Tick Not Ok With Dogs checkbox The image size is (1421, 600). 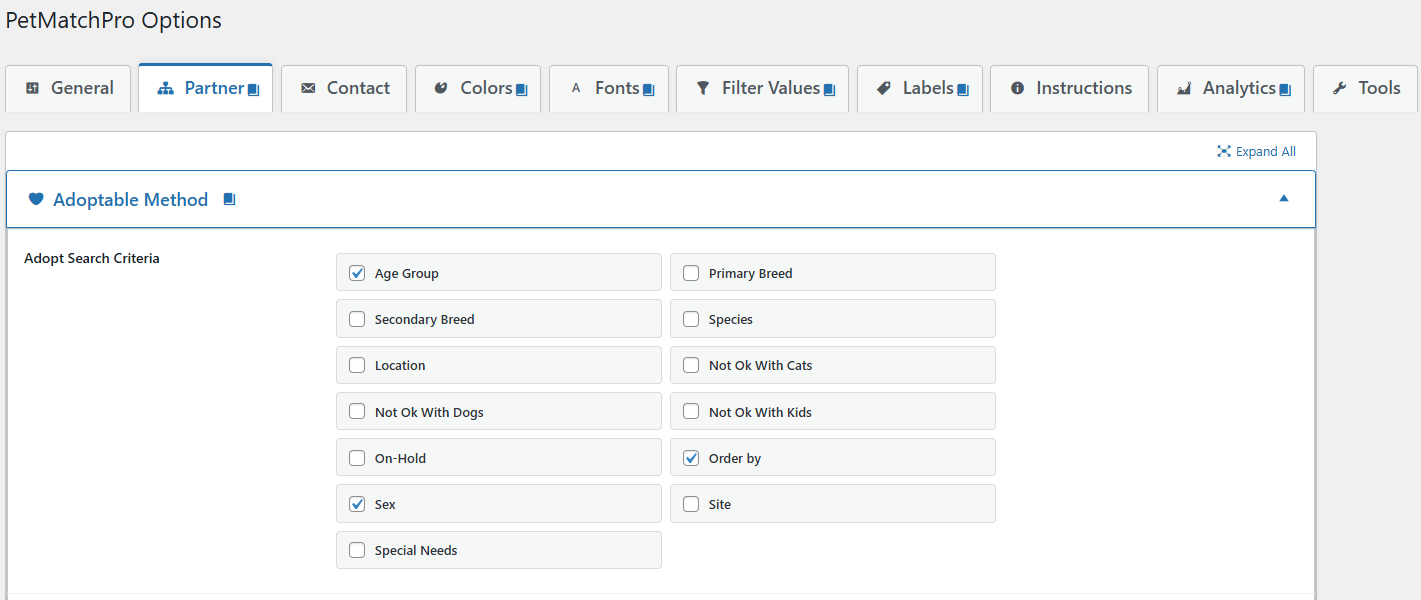357,412
